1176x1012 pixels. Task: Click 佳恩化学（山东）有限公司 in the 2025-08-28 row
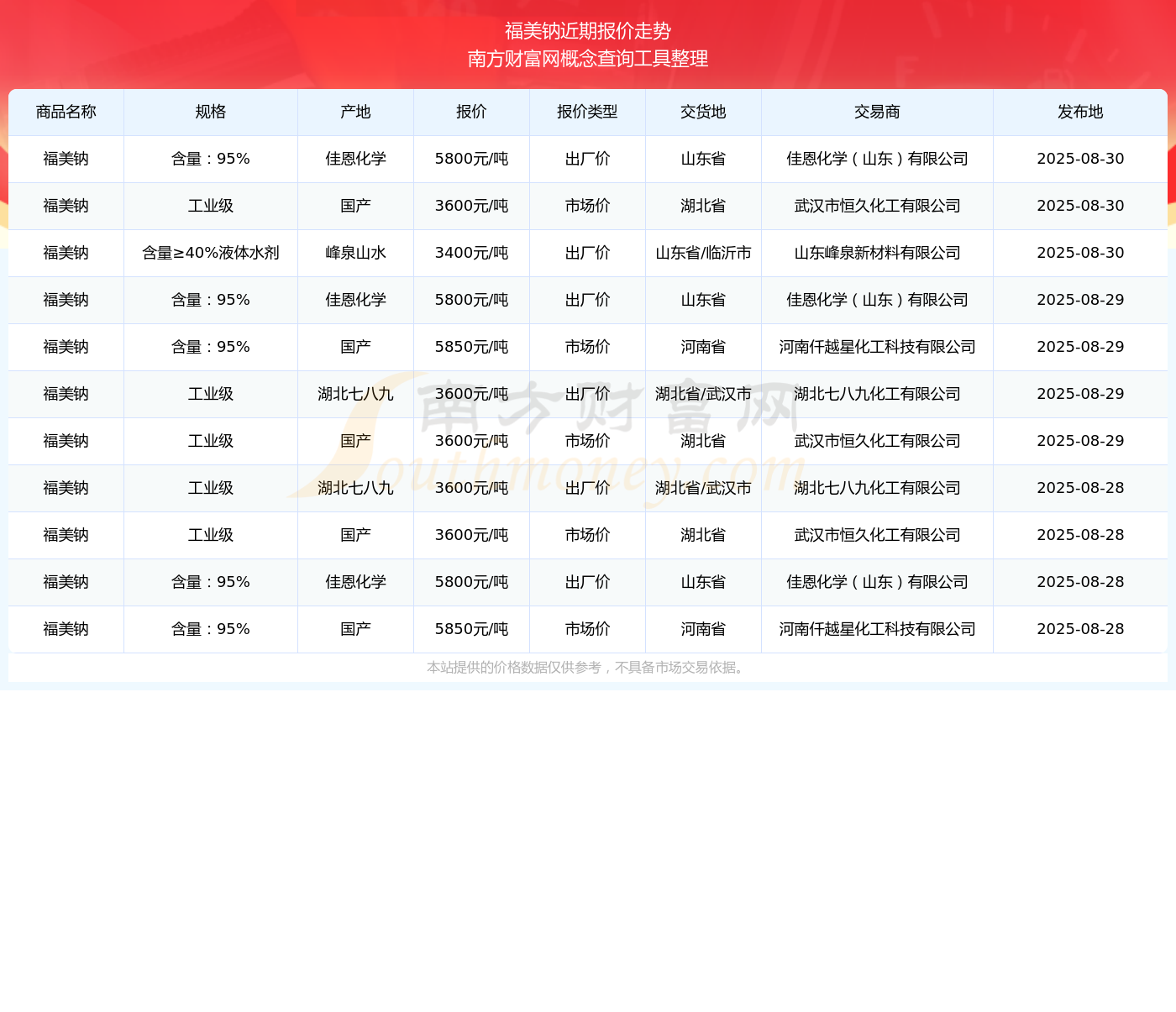coord(877,582)
